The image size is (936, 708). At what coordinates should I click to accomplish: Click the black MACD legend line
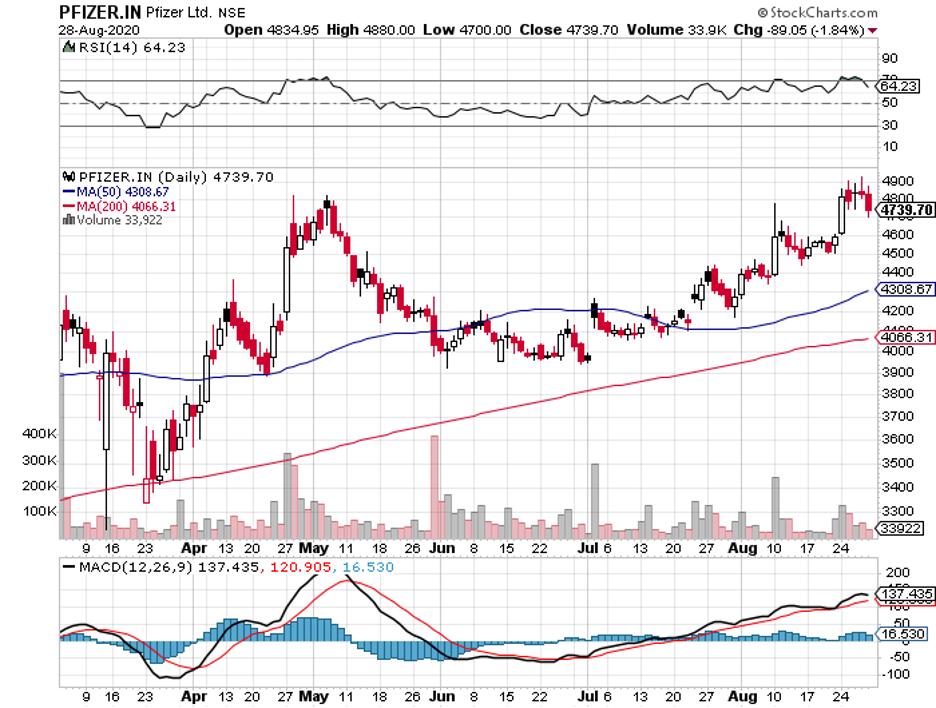(69, 567)
